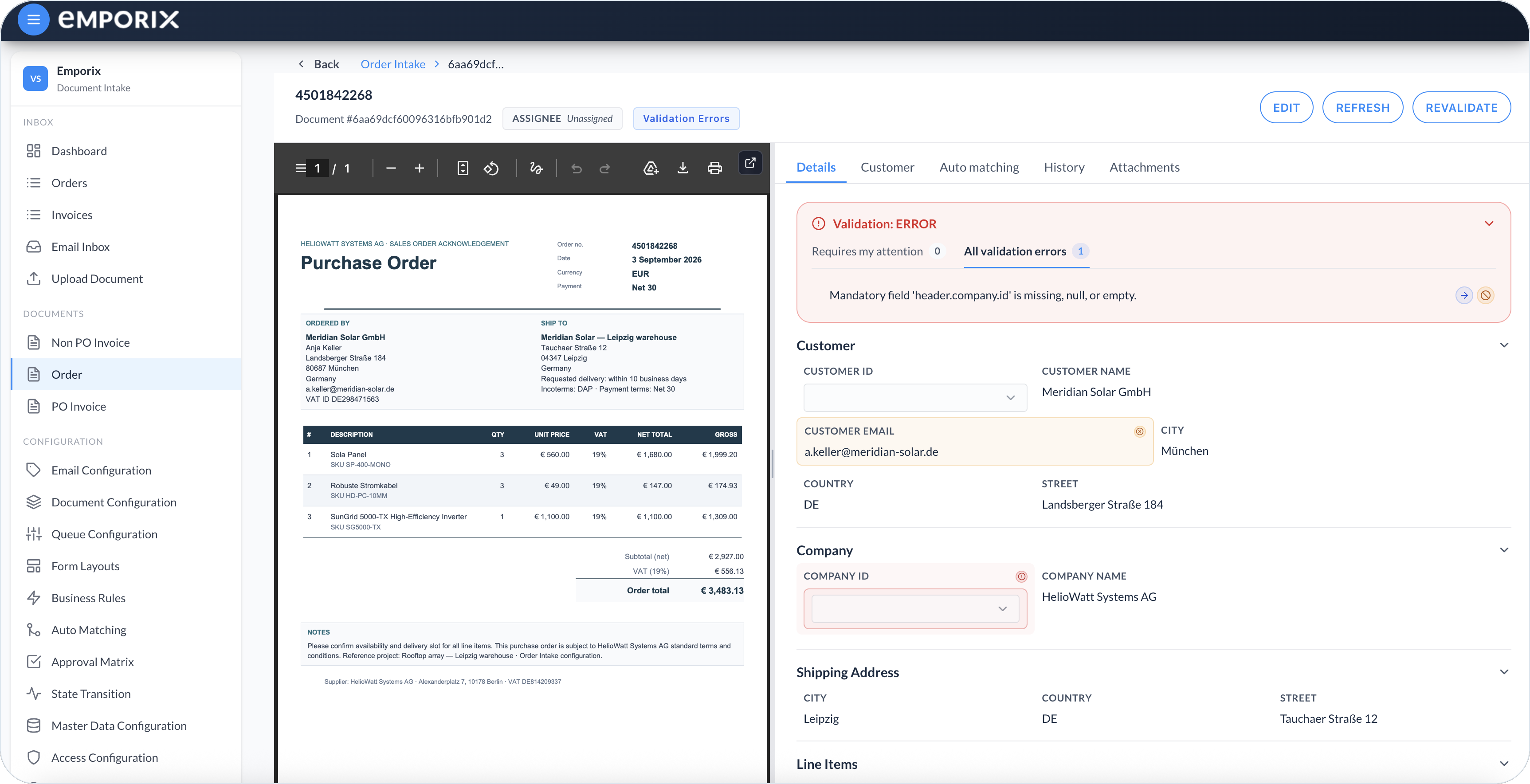Collapse the Validation ERROR panel

[x=1489, y=224]
